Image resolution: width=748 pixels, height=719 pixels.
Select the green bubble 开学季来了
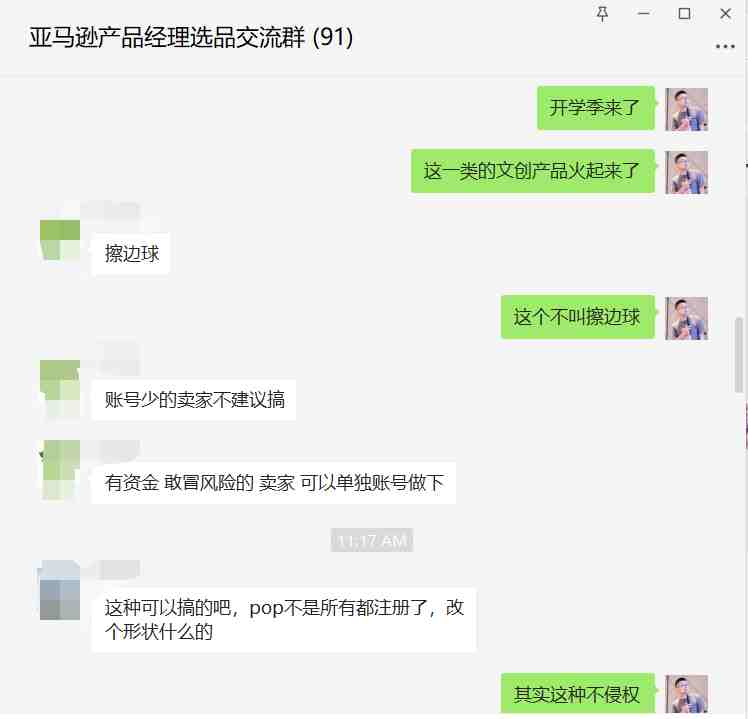pyautogui.click(x=596, y=108)
